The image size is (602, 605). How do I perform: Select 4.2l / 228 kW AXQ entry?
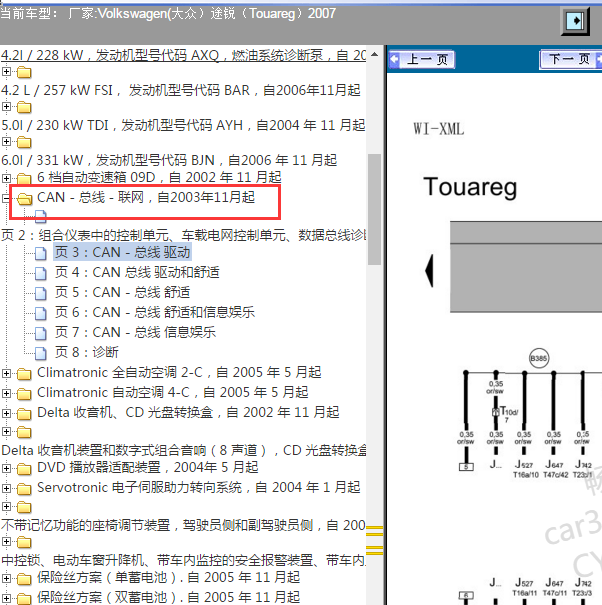[x=183, y=55]
